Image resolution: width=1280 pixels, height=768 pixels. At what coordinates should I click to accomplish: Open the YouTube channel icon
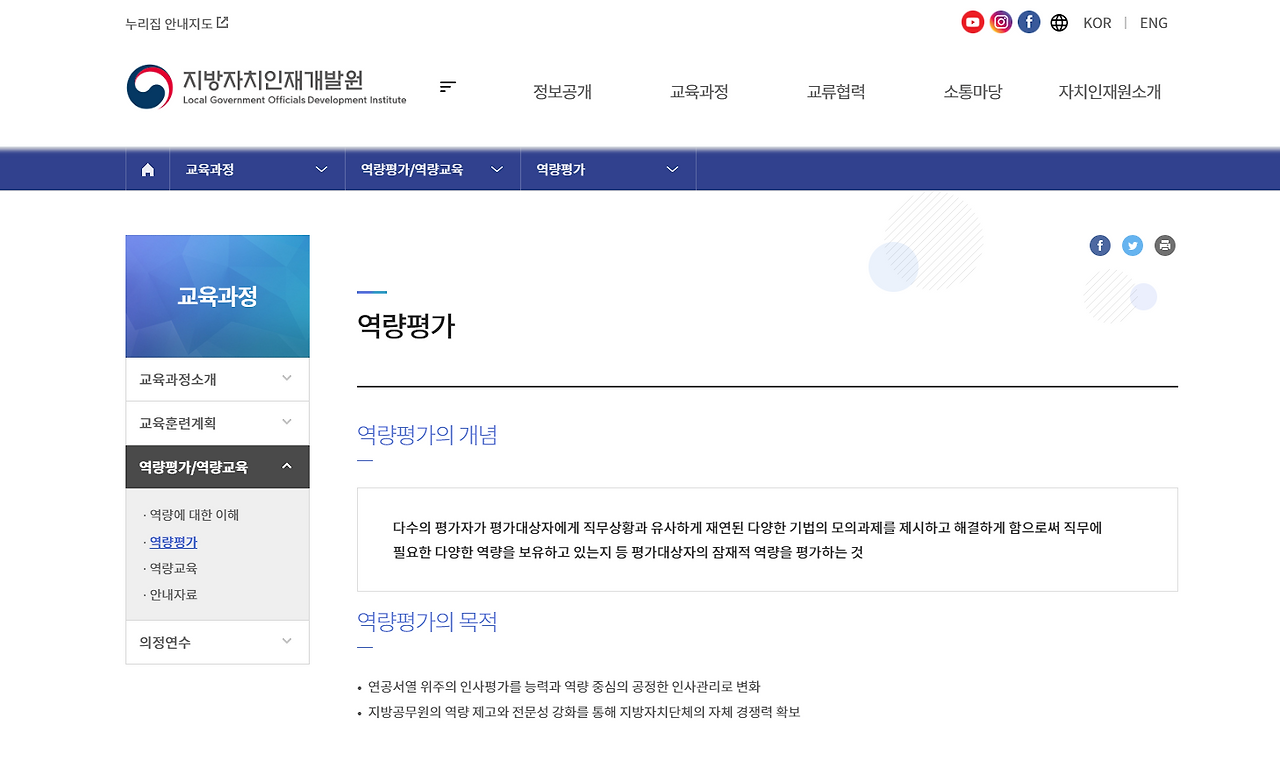click(972, 21)
